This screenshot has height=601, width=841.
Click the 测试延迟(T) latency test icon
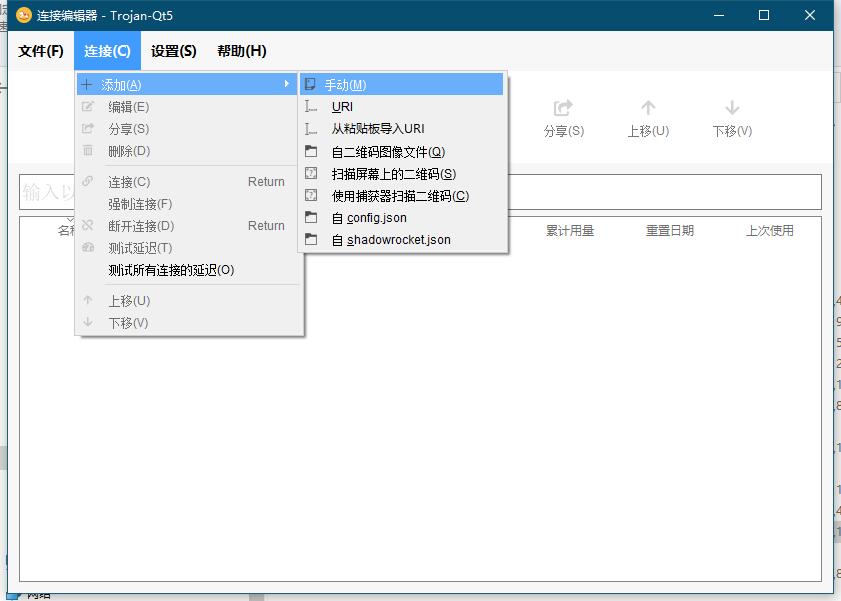[89, 247]
